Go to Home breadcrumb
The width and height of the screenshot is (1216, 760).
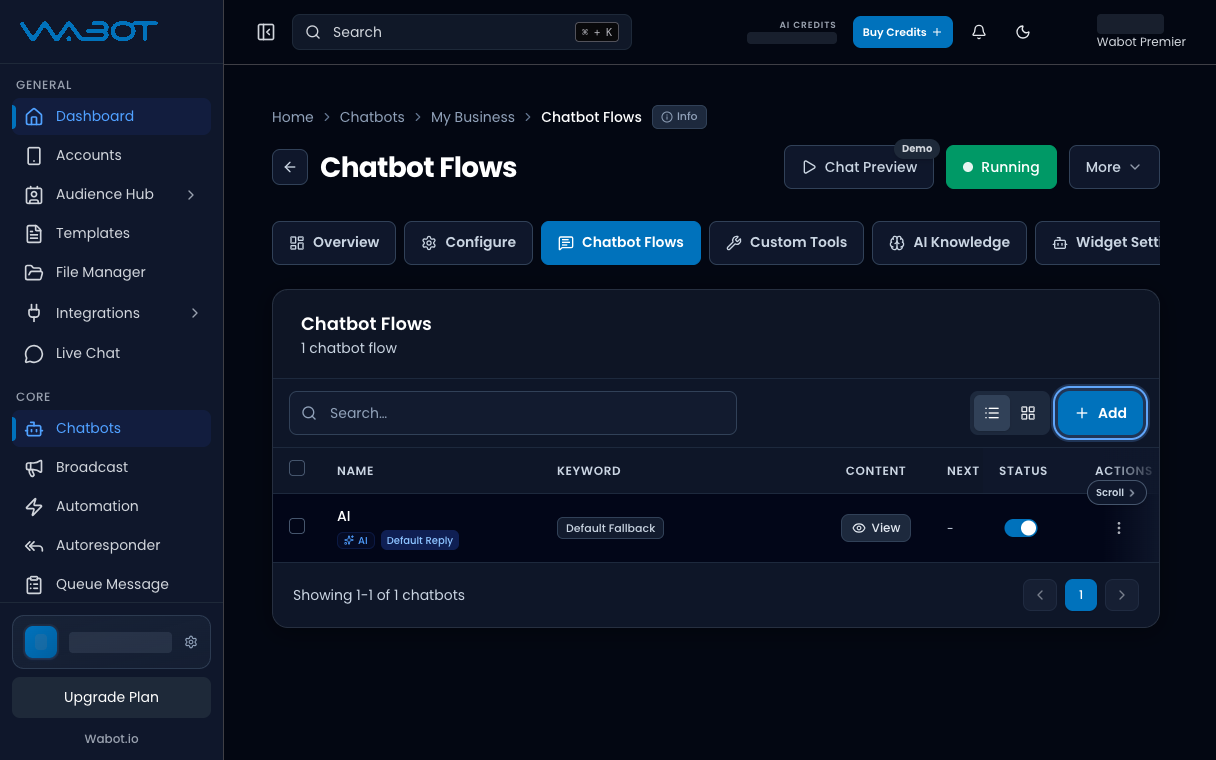tap(293, 117)
